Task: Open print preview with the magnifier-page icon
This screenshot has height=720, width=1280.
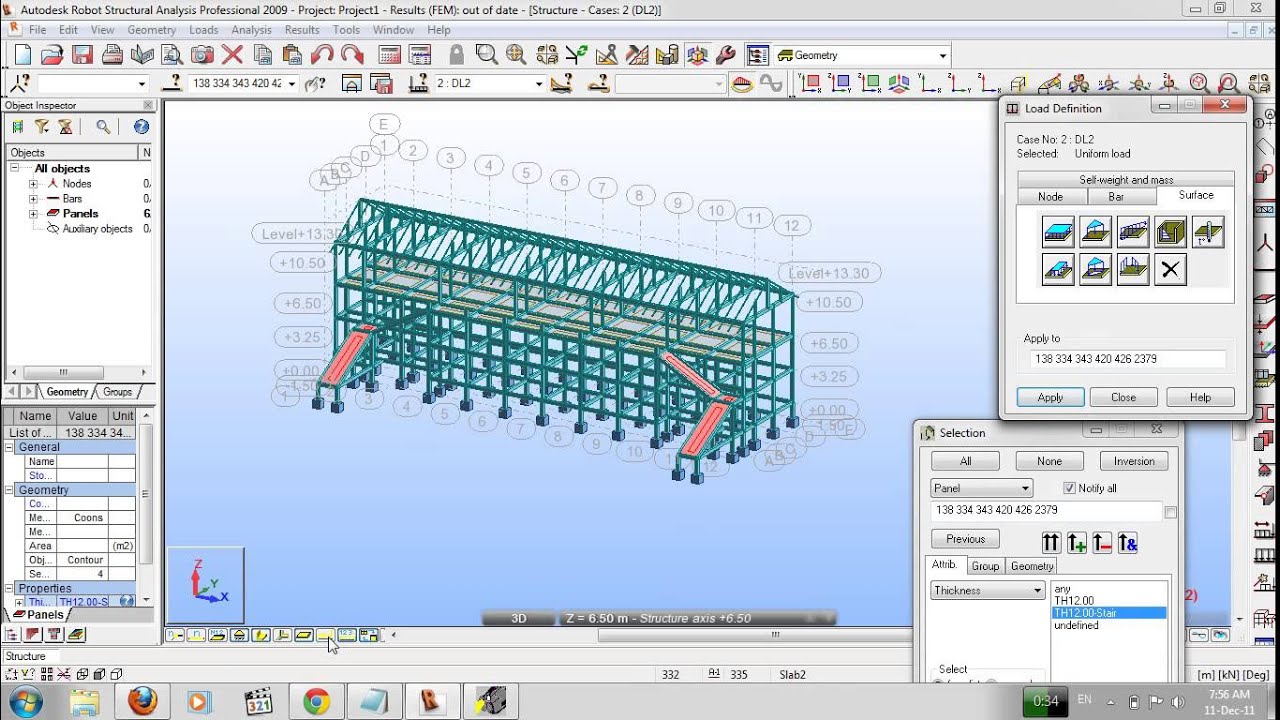Action: [172, 55]
